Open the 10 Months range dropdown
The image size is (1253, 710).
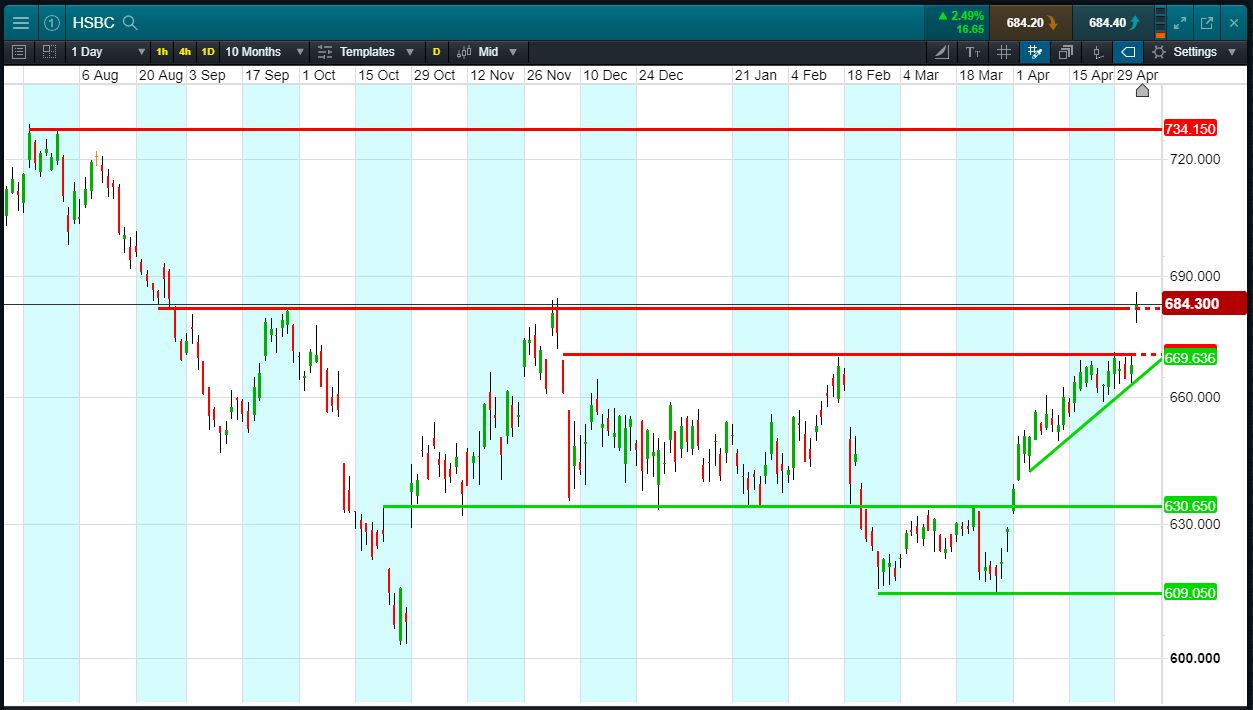click(x=264, y=51)
